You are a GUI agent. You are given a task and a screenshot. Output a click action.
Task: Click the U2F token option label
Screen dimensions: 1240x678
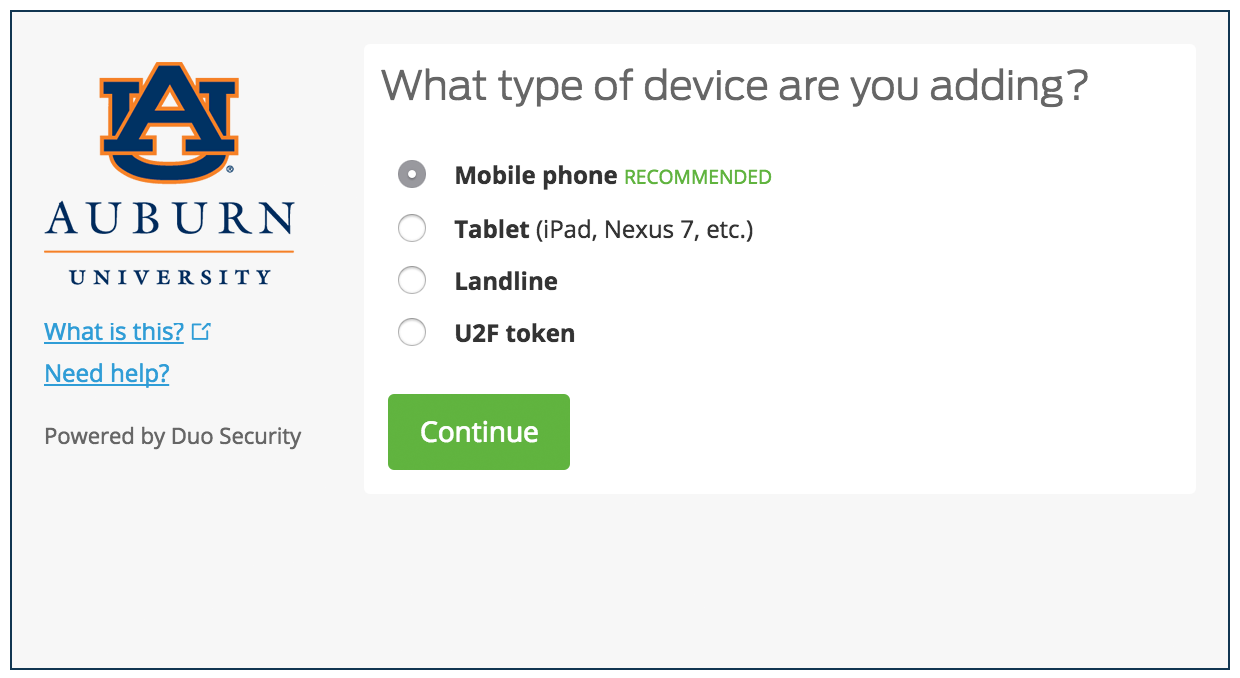[514, 334]
